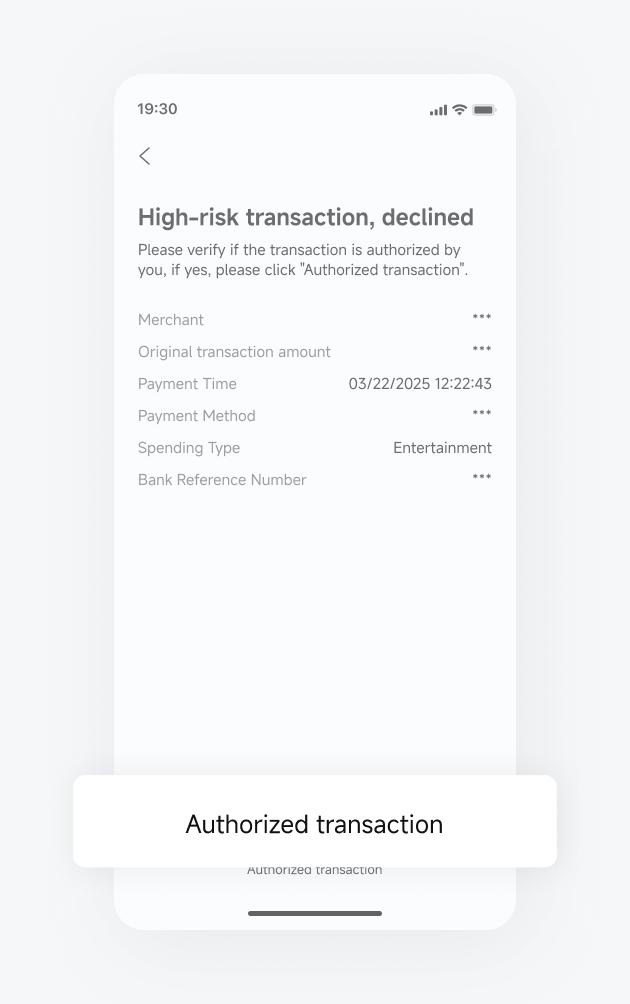The width and height of the screenshot is (630, 1004).
Task: Tap the masked Payment Method value
Action: click(x=482, y=414)
